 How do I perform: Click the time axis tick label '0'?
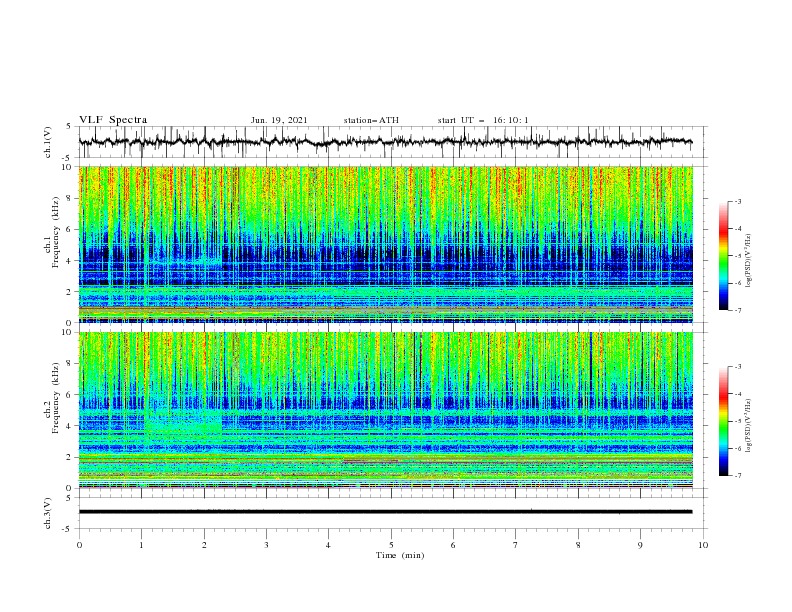tap(79, 545)
